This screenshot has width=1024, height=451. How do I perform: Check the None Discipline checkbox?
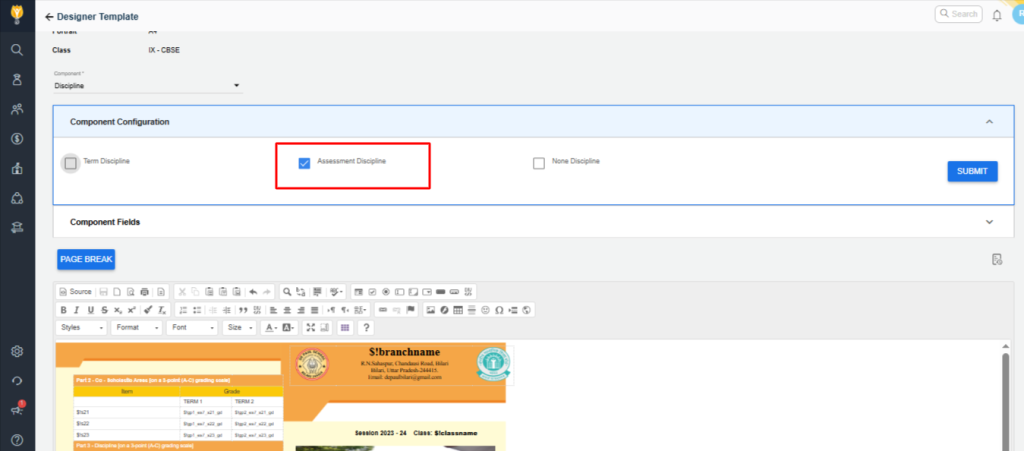click(x=539, y=163)
